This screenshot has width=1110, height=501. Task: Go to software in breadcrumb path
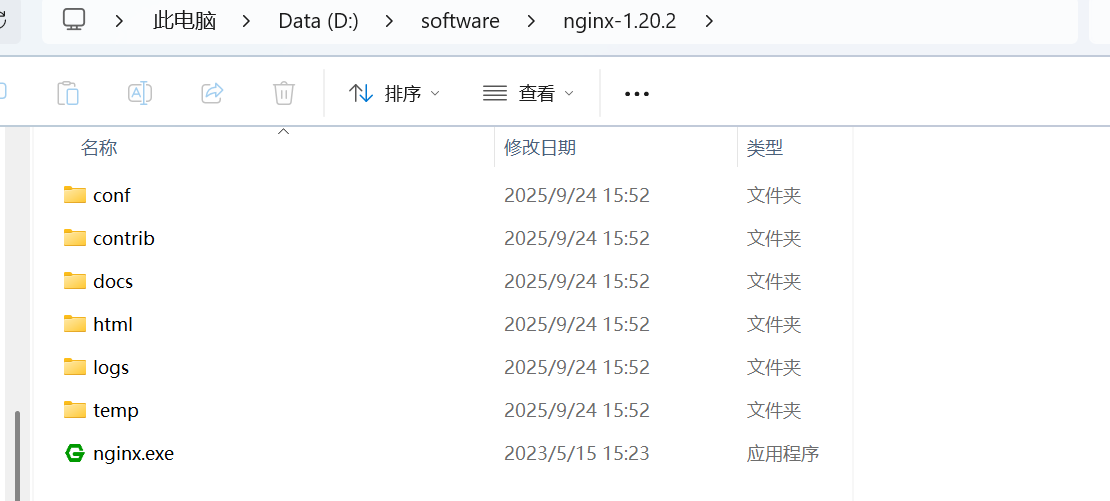coord(460,21)
